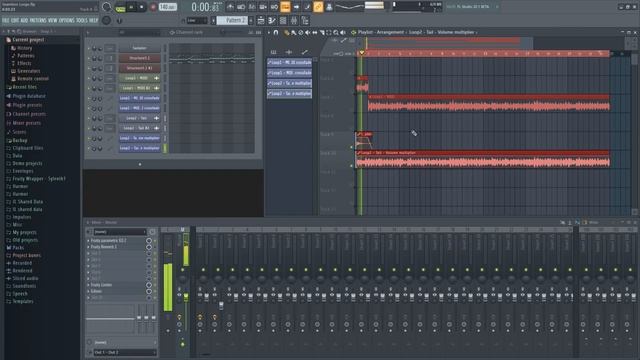Click the highlighted orange toolbar button beside link icon

tap(285, 7)
